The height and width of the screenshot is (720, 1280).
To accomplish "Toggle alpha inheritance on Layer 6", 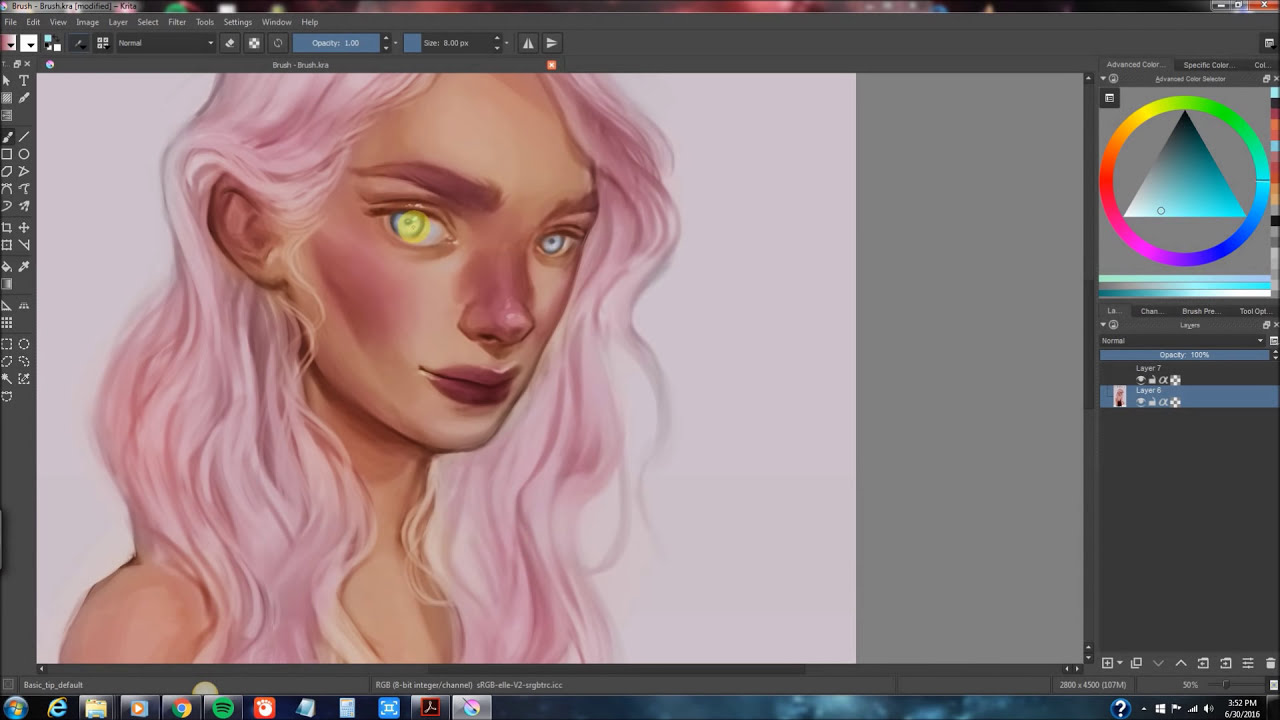I will coord(1163,402).
